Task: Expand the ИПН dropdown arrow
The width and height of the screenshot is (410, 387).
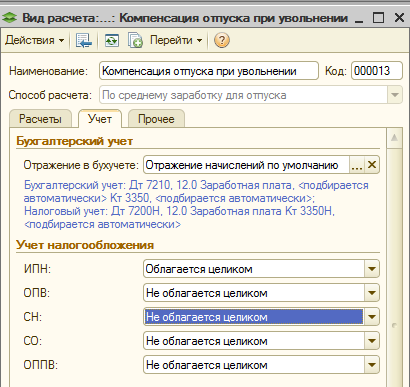Action: click(372, 269)
